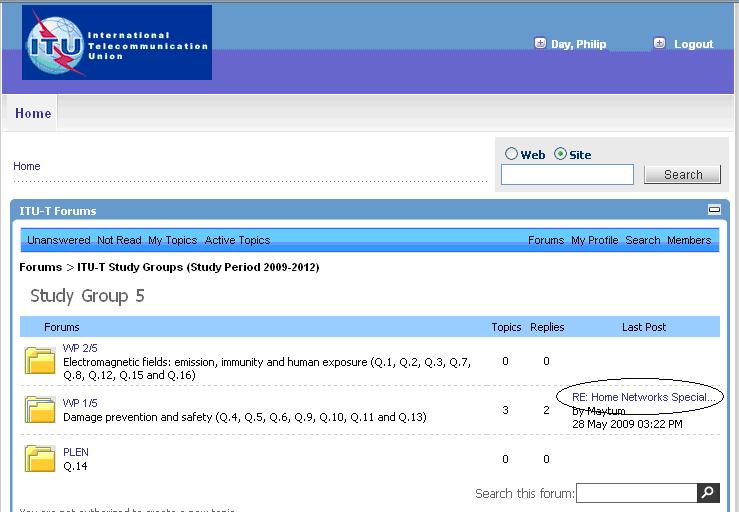739x512 pixels.
Task: Open the RE: Home Networks Special post
Action: (643, 397)
